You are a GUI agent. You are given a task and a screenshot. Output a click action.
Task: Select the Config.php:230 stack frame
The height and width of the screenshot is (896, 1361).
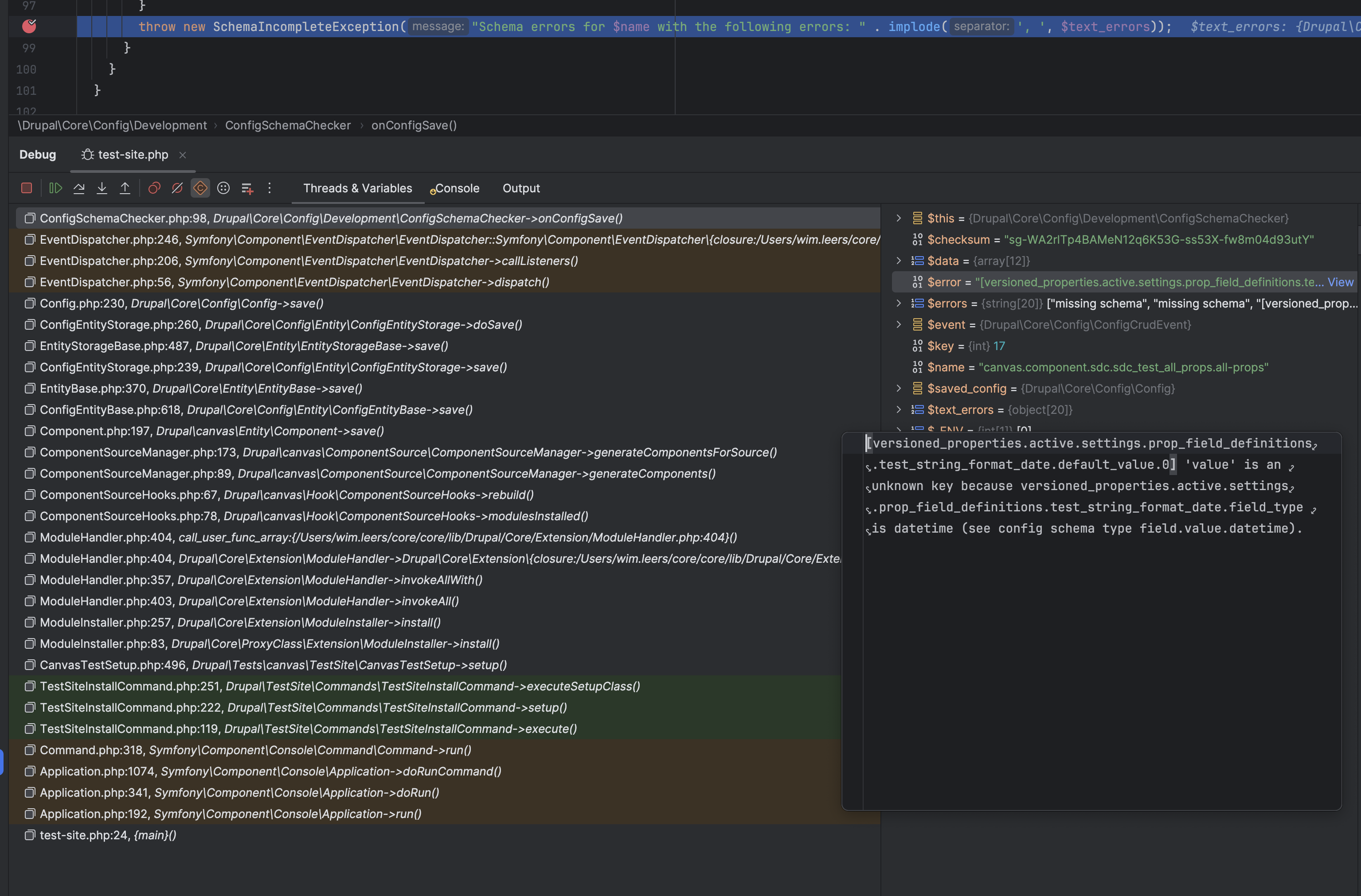(x=181, y=304)
